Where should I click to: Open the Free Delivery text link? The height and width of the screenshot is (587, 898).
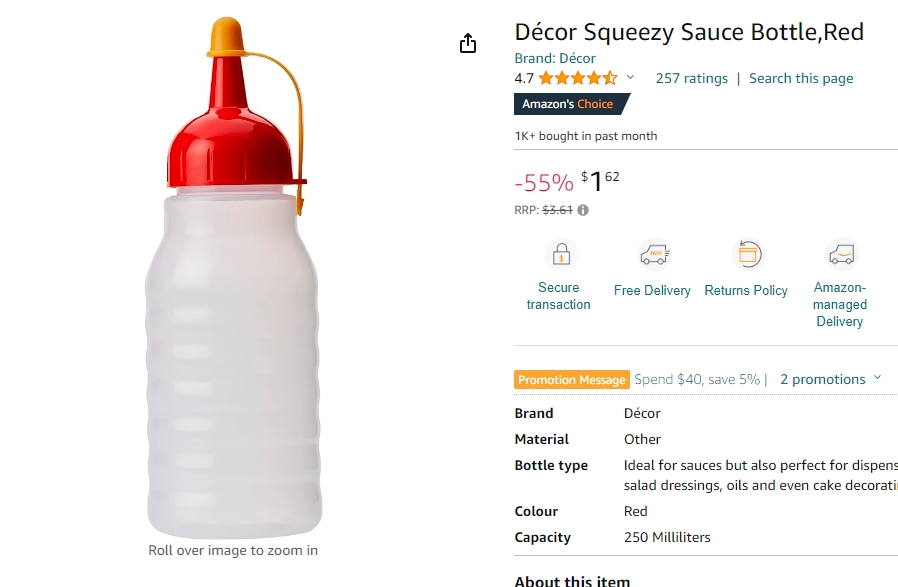coord(652,290)
